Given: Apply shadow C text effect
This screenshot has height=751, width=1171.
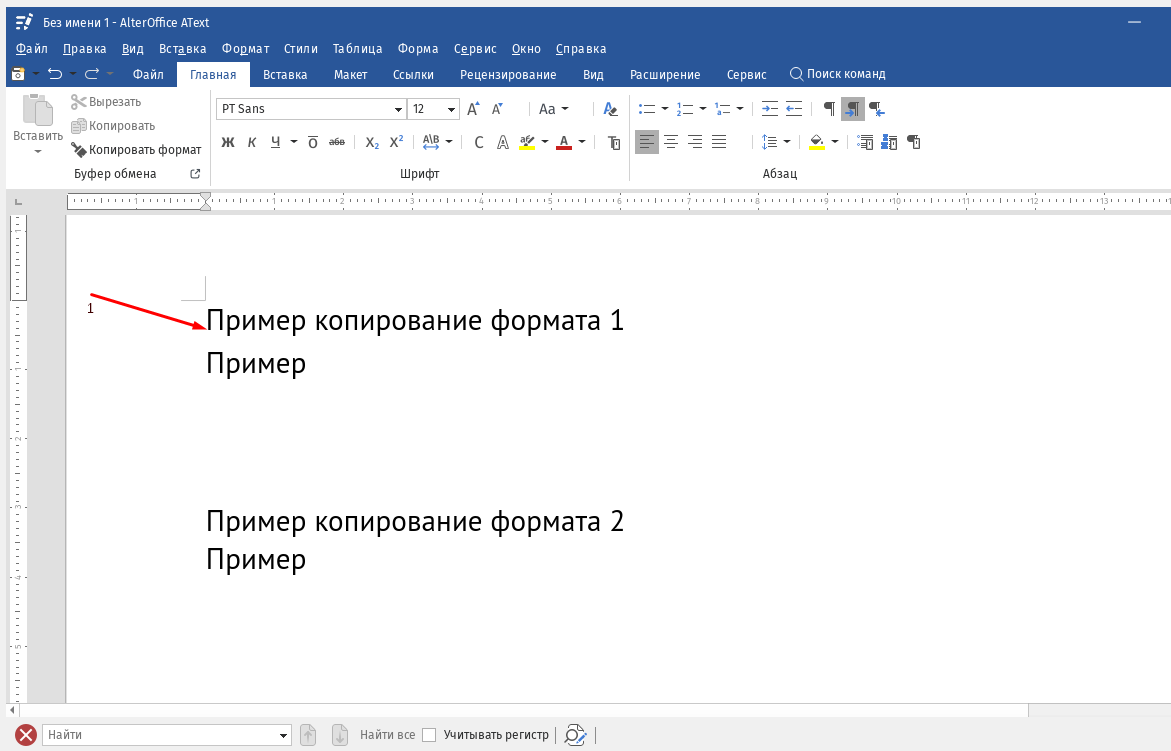Looking at the screenshot, I should point(479,142).
